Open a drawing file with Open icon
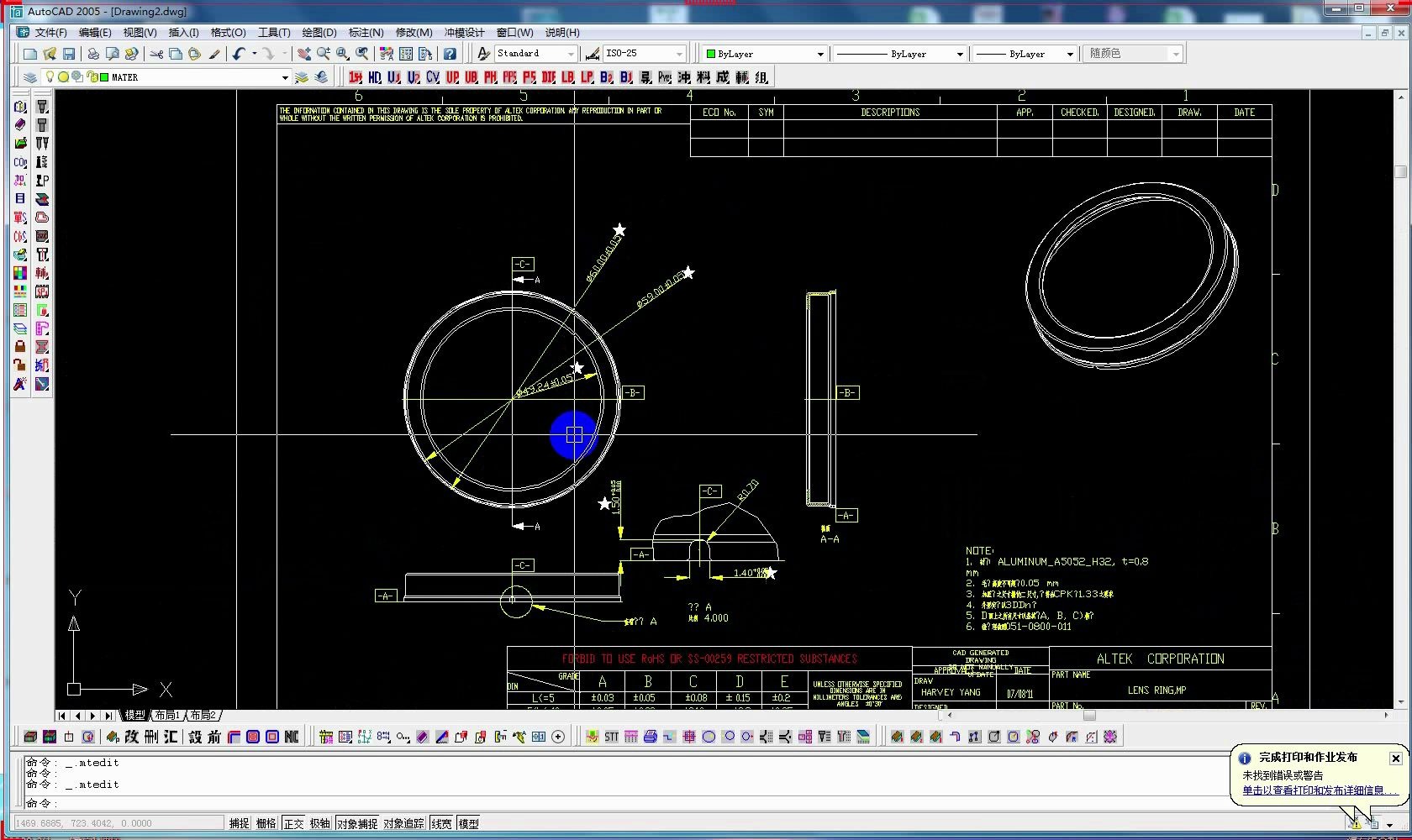Screen dimensions: 1412x840 pyautogui.click(x=50, y=54)
